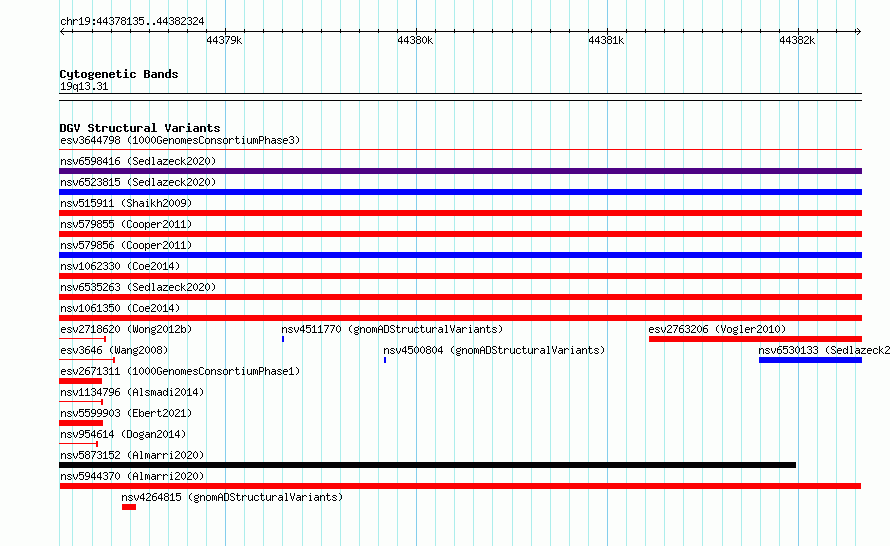Viewport: 890px width, 546px height.
Task: Select the purple nsv6598416 Sedlazeck2020 variant bar
Action: (460, 171)
